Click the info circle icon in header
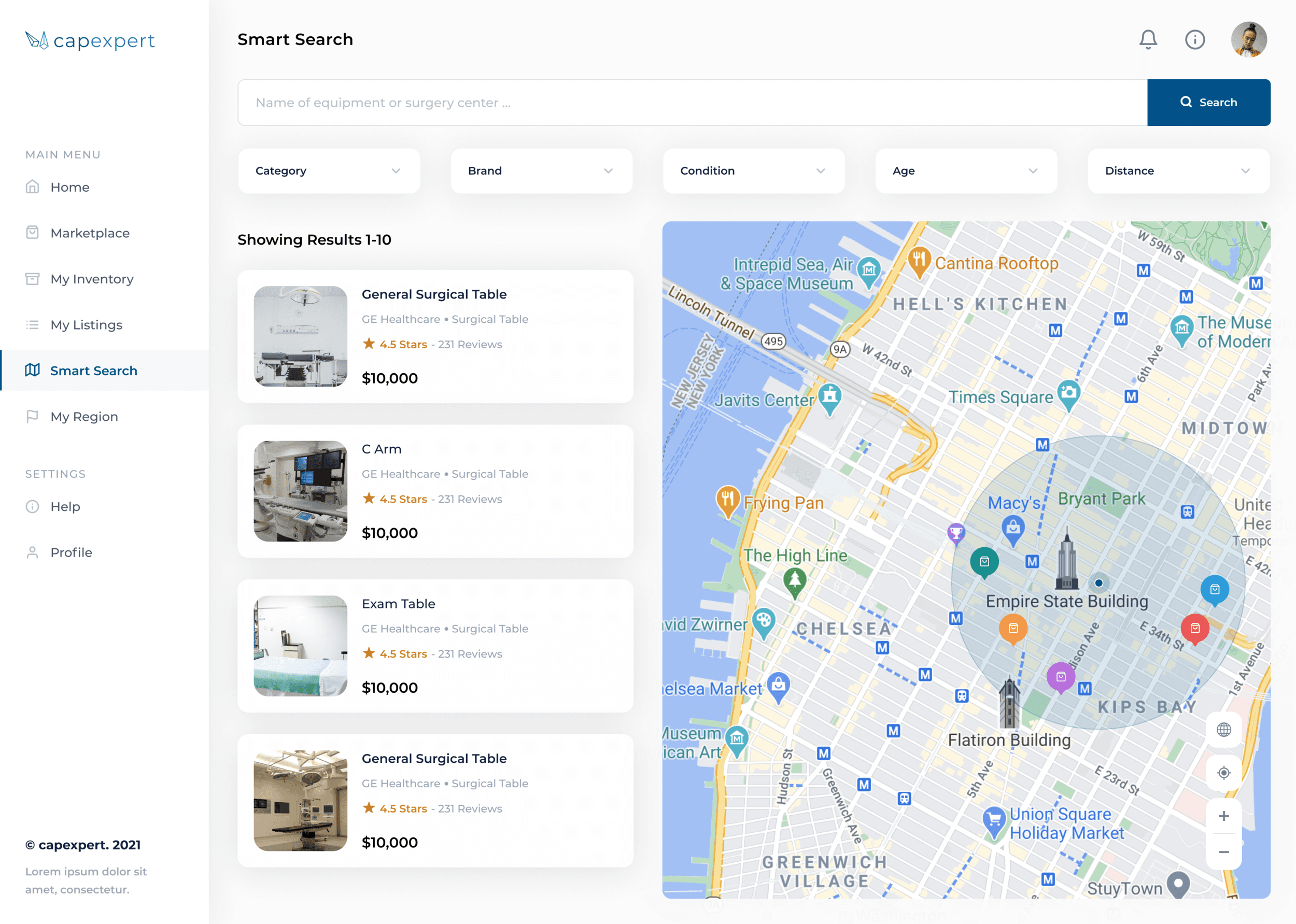 1195,40
